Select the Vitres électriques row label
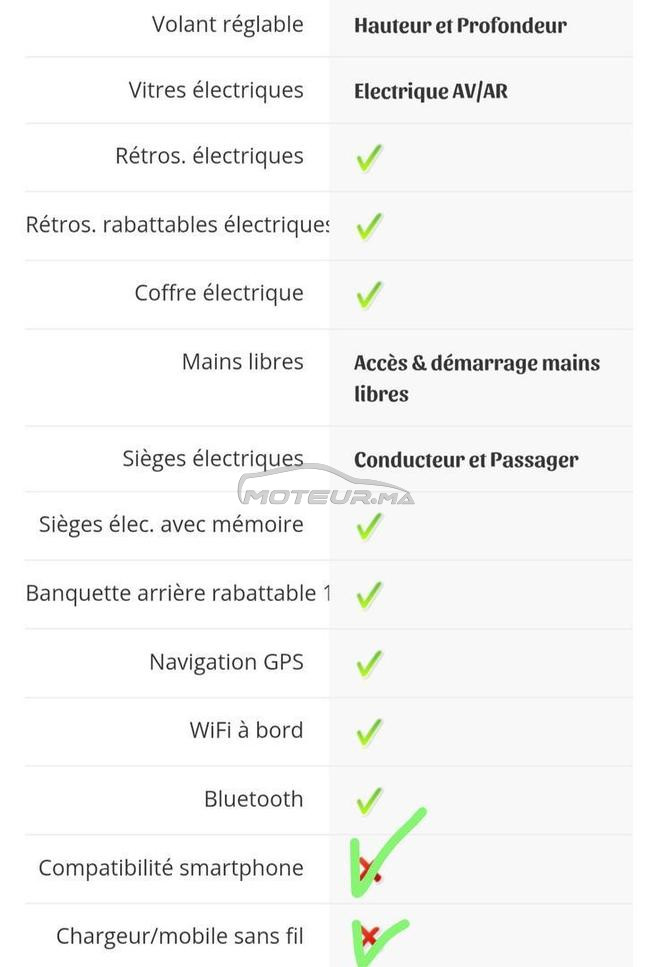 pos(216,90)
